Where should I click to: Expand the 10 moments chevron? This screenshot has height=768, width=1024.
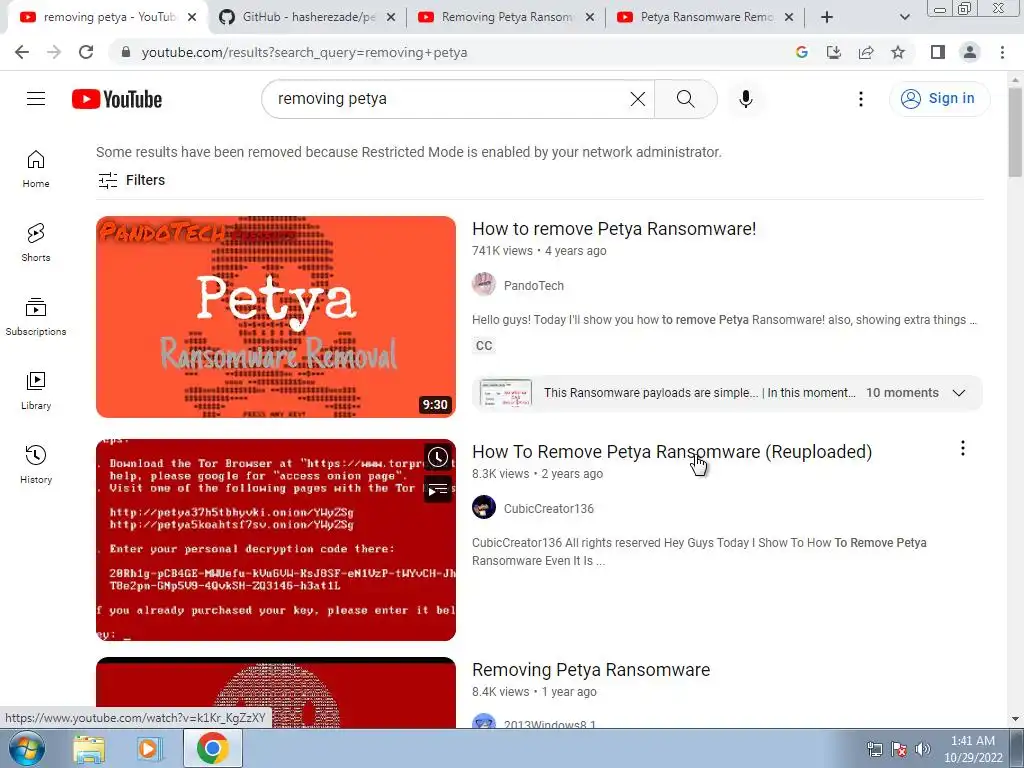(959, 392)
